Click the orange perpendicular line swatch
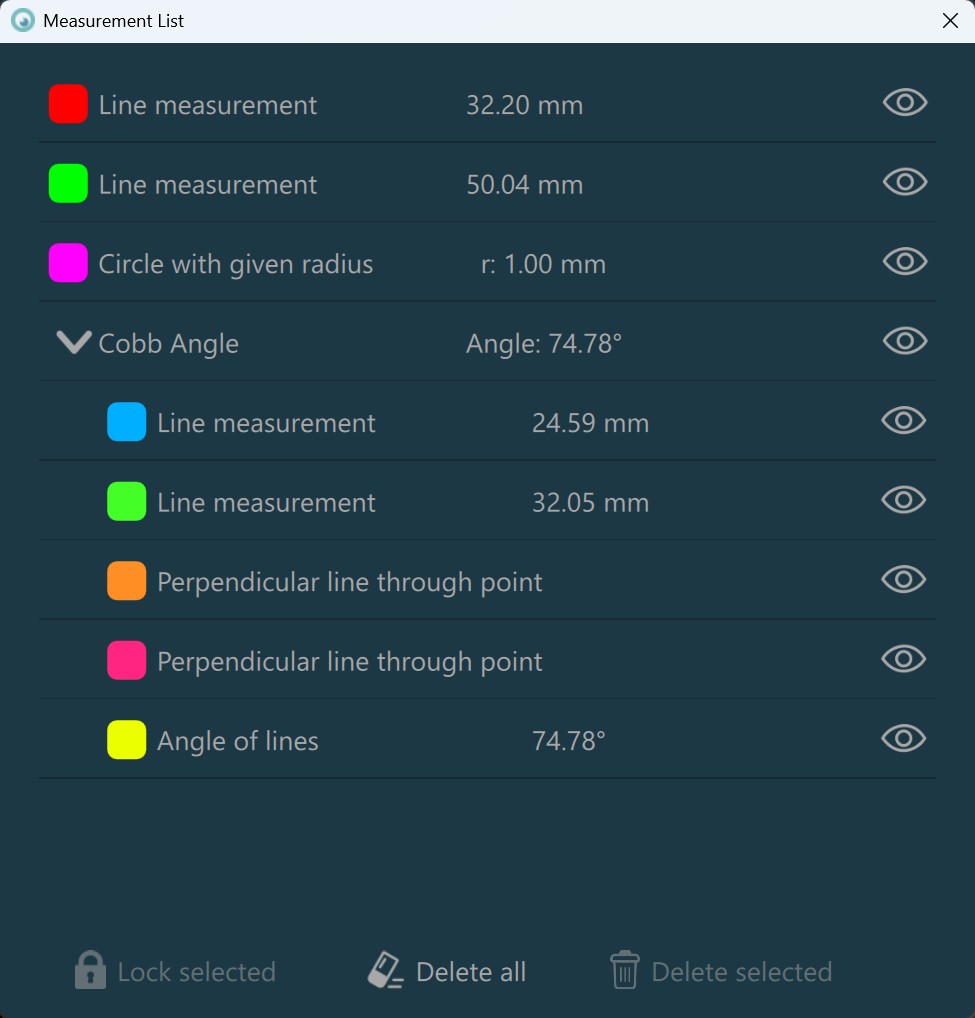The width and height of the screenshot is (975, 1018). [127, 581]
